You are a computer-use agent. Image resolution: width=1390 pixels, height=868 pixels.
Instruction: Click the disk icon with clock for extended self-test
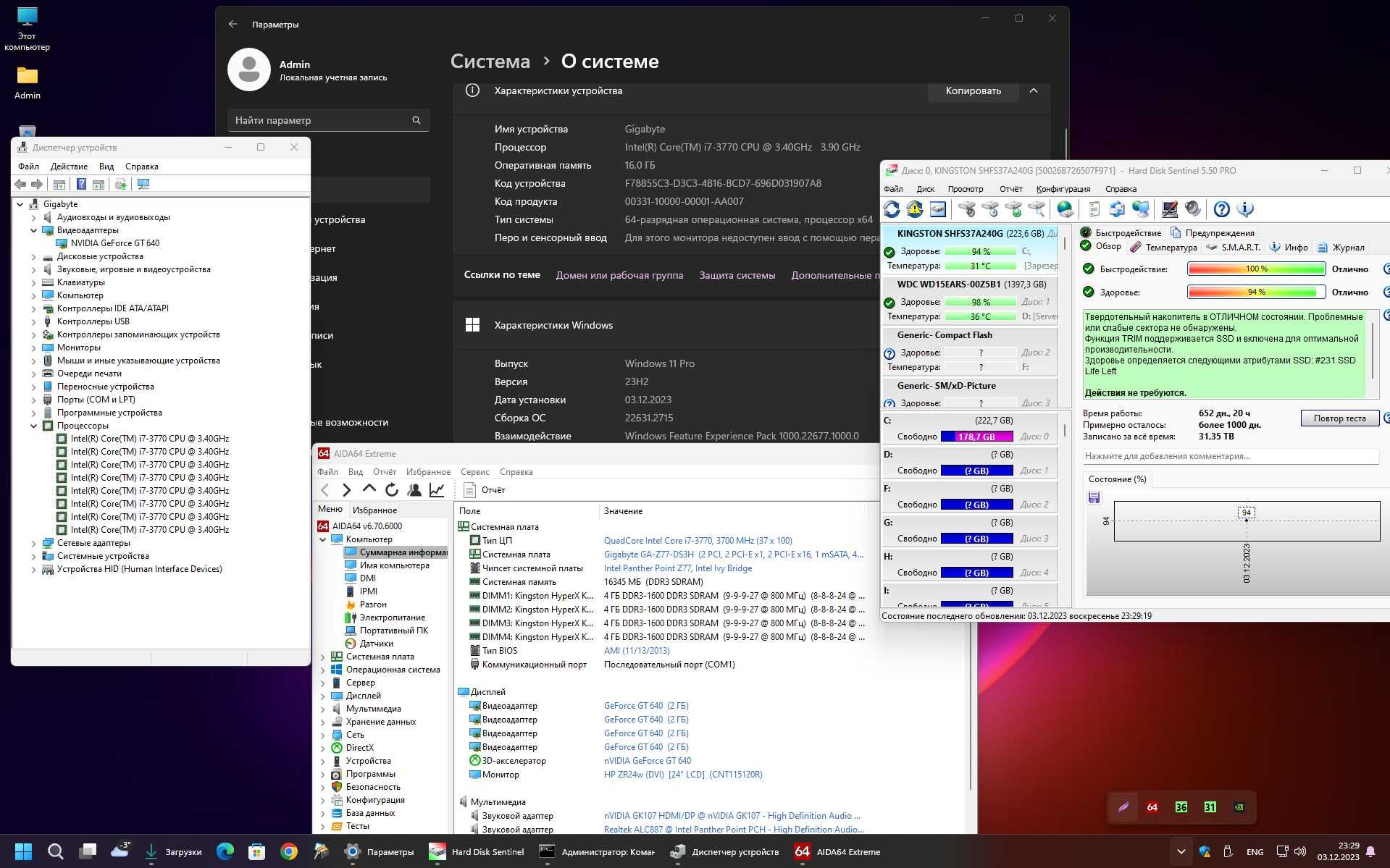coord(990,209)
